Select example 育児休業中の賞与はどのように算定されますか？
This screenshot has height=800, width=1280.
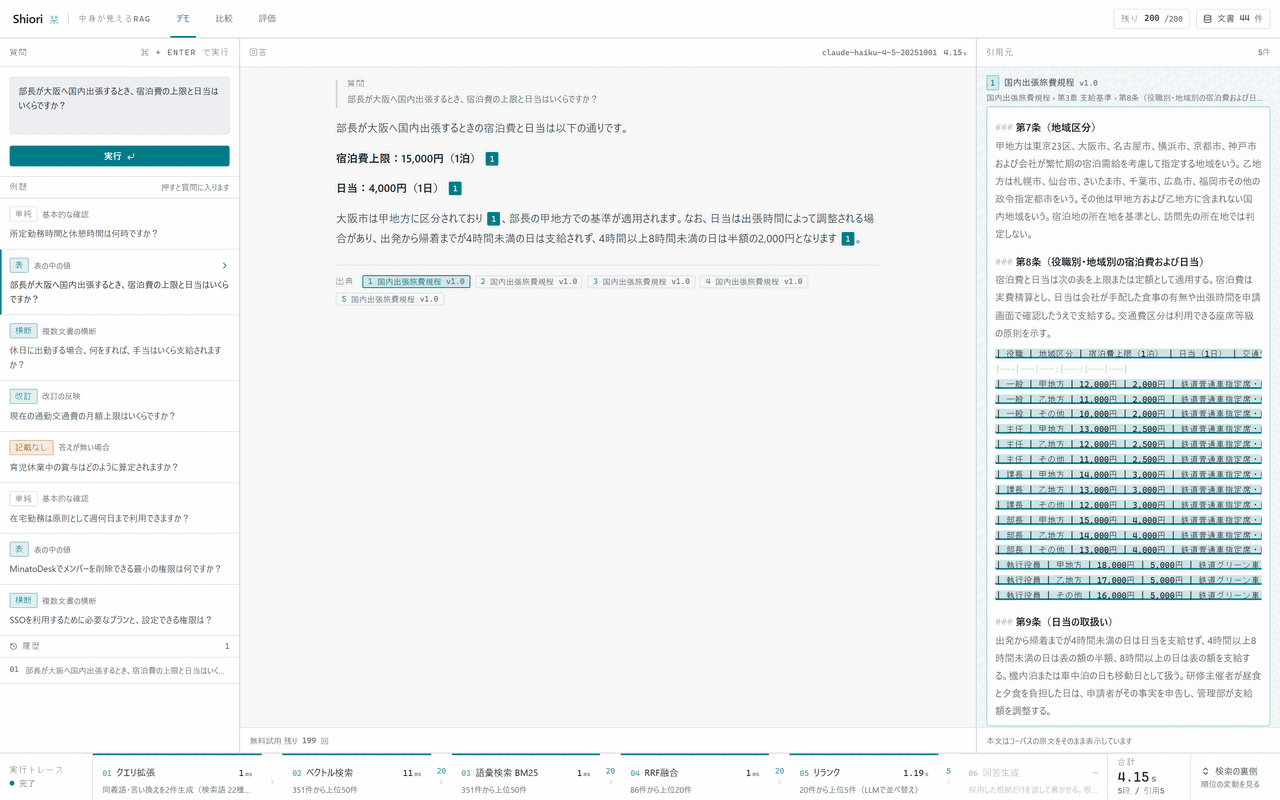tap(119, 457)
